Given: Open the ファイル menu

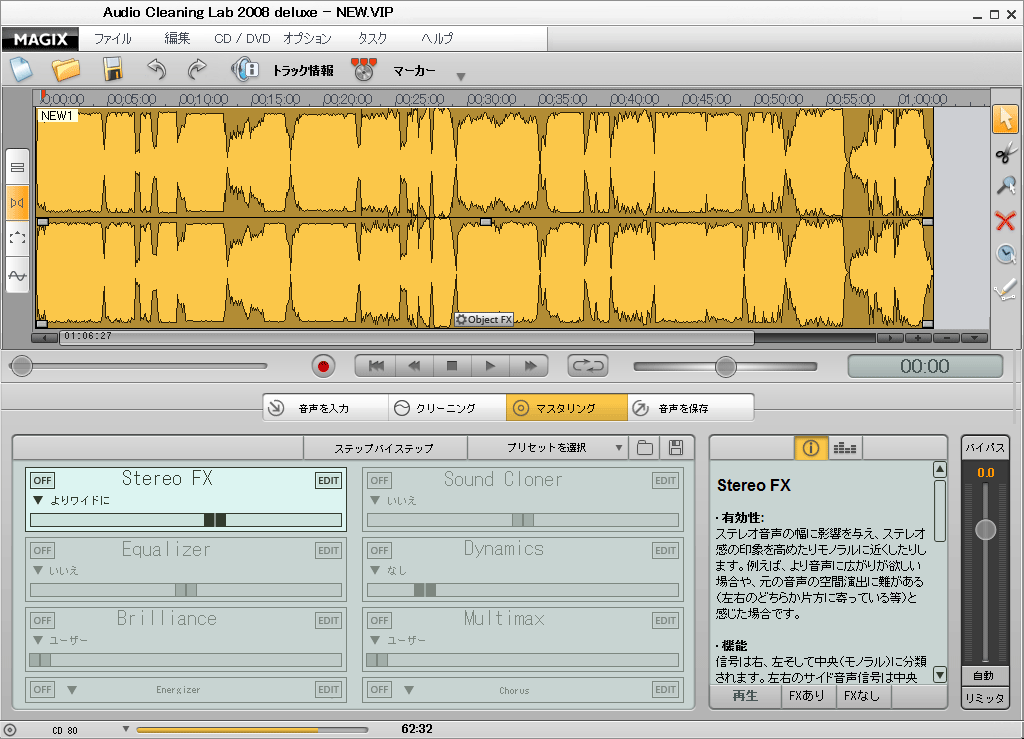Looking at the screenshot, I should [112, 39].
